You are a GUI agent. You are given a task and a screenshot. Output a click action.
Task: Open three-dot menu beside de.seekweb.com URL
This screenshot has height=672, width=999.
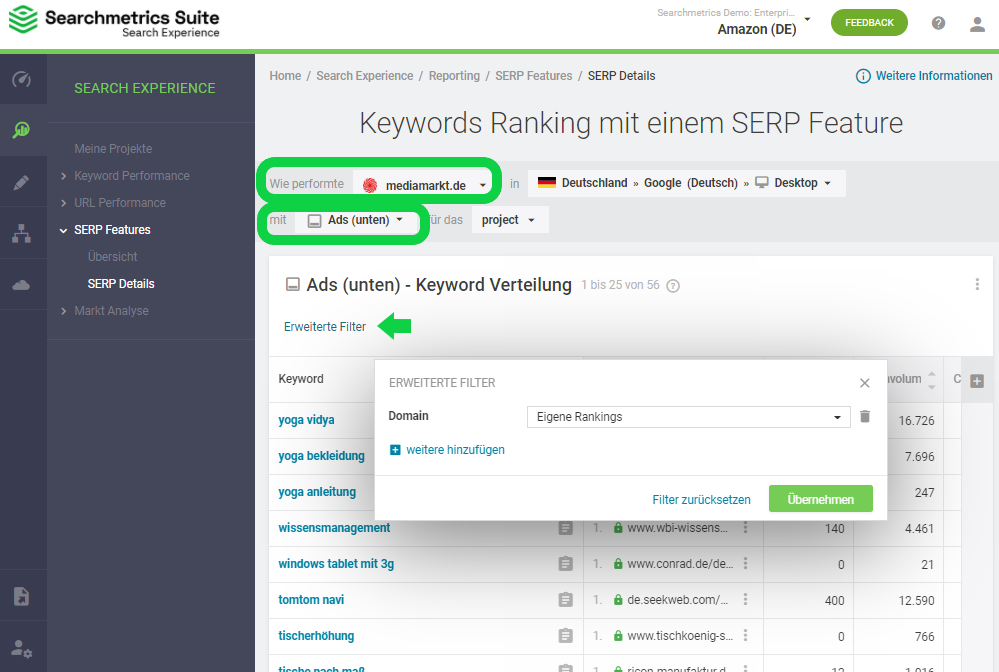click(x=745, y=599)
